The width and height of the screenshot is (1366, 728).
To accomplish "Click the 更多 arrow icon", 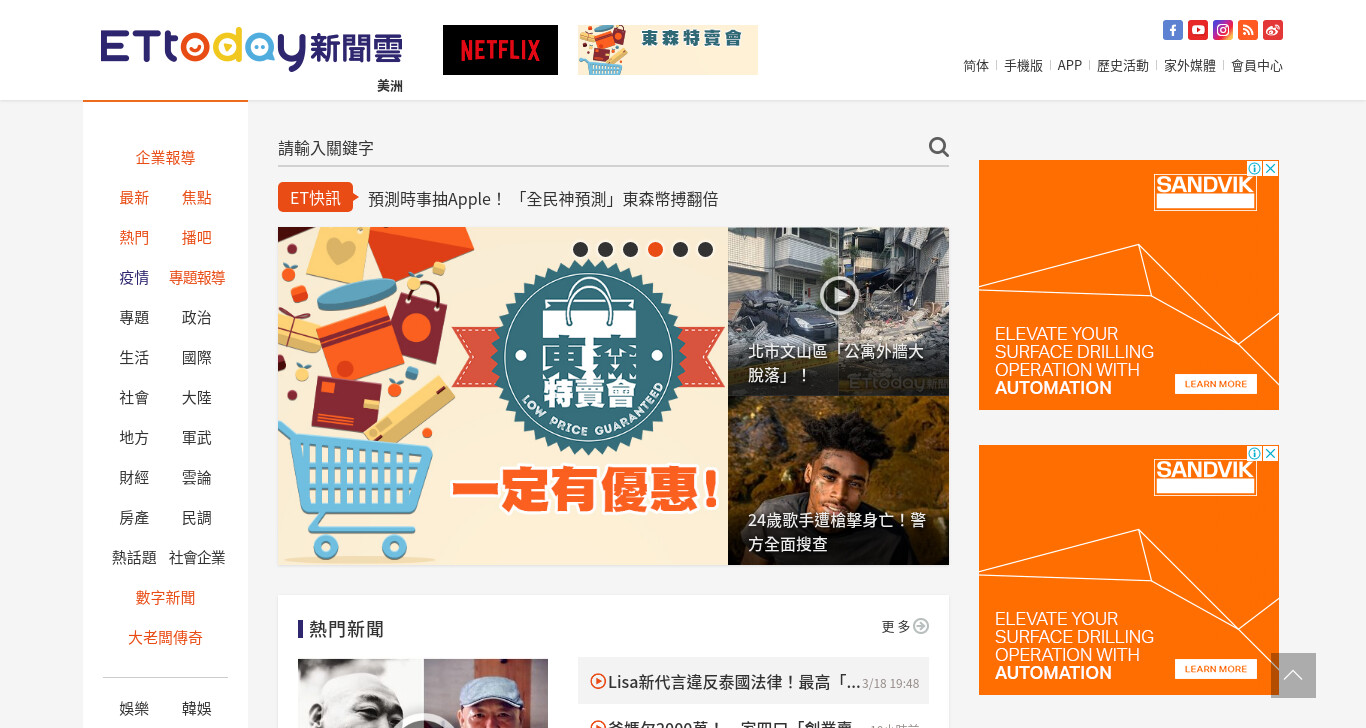I will pyautogui.click(x=921, y=626).
